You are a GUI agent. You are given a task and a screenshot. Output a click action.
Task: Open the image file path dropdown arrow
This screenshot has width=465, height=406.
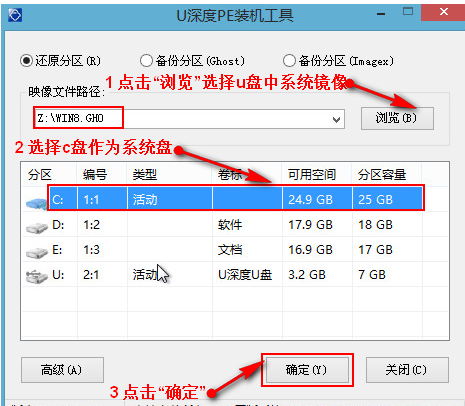pos(336,119)
